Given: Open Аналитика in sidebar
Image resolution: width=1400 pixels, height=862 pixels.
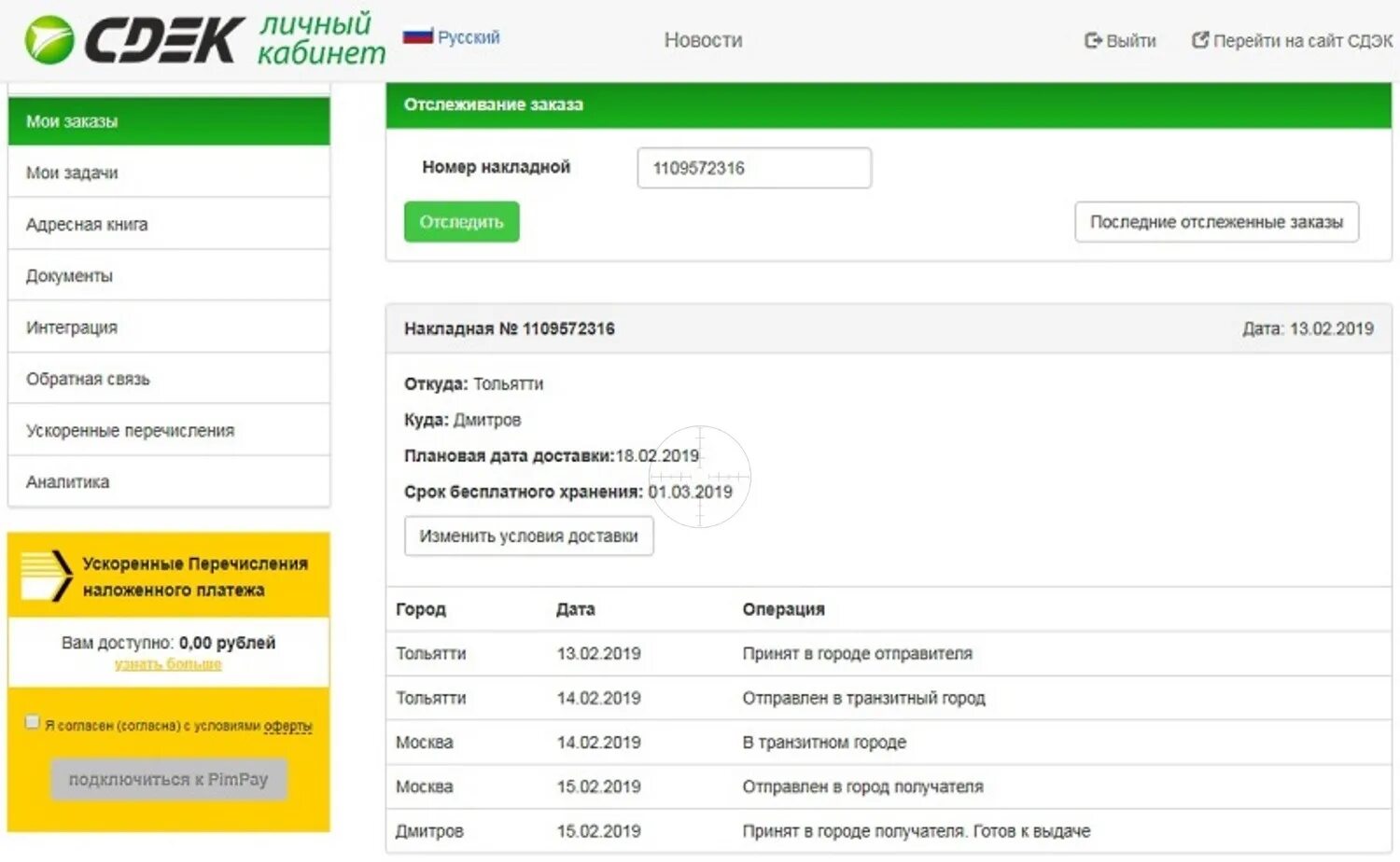Looking at the screenshot, I should point(169,481).
